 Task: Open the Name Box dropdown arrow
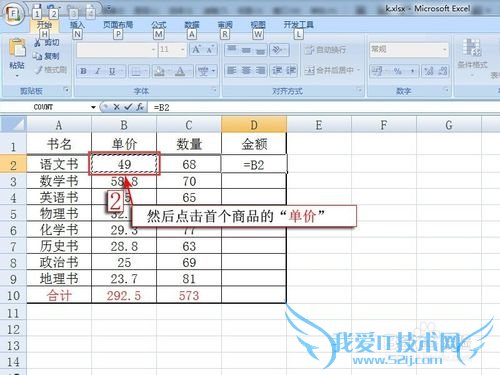pos(93,107)
